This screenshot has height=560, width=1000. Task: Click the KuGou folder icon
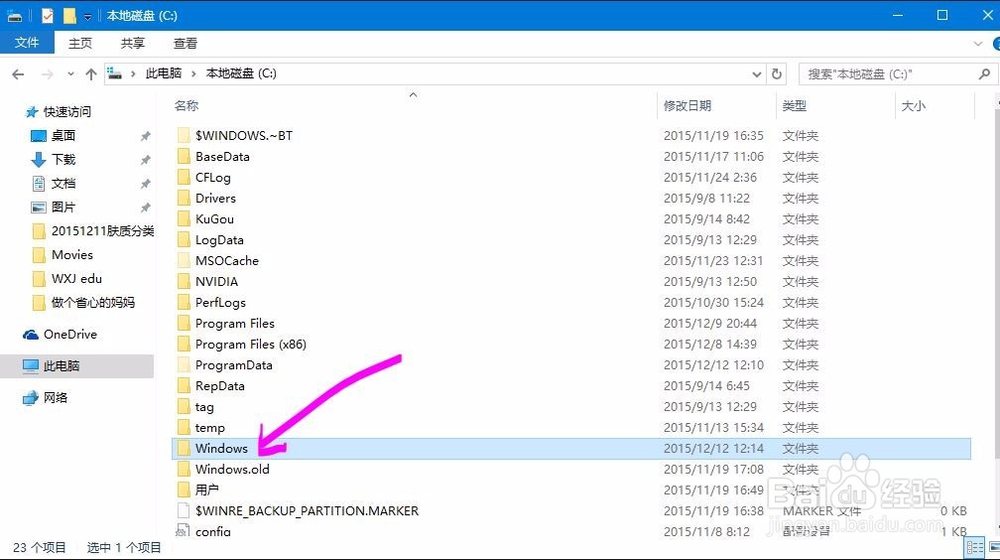pos(184,219)
